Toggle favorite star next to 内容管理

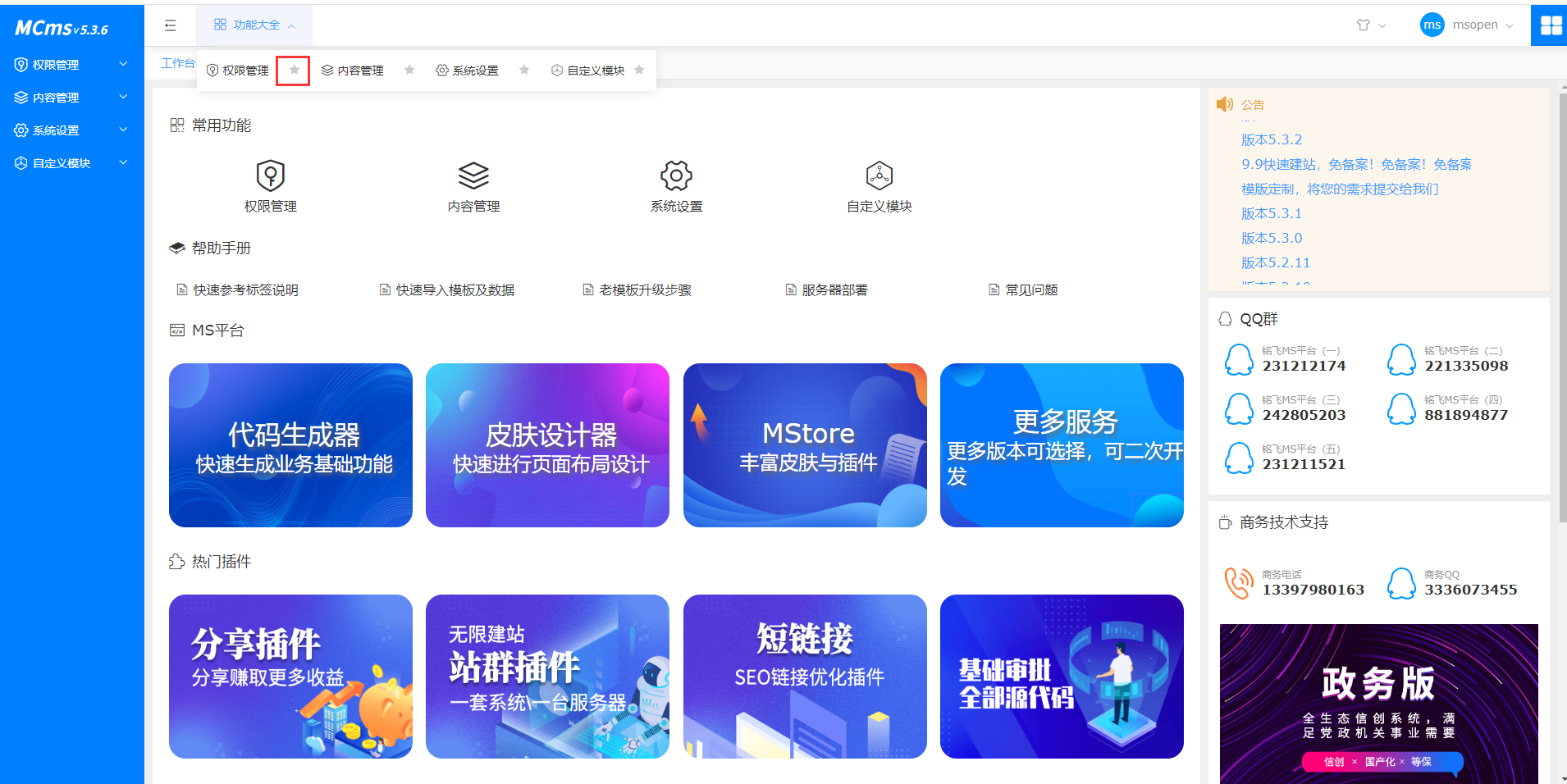point(409,71)
